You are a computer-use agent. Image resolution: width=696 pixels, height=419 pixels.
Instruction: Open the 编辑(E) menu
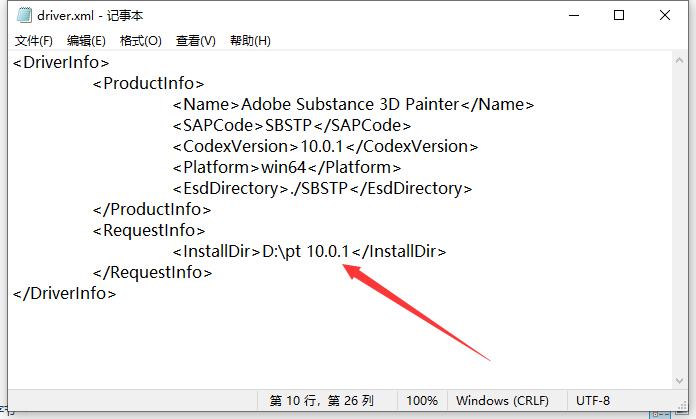coord(86,41)
